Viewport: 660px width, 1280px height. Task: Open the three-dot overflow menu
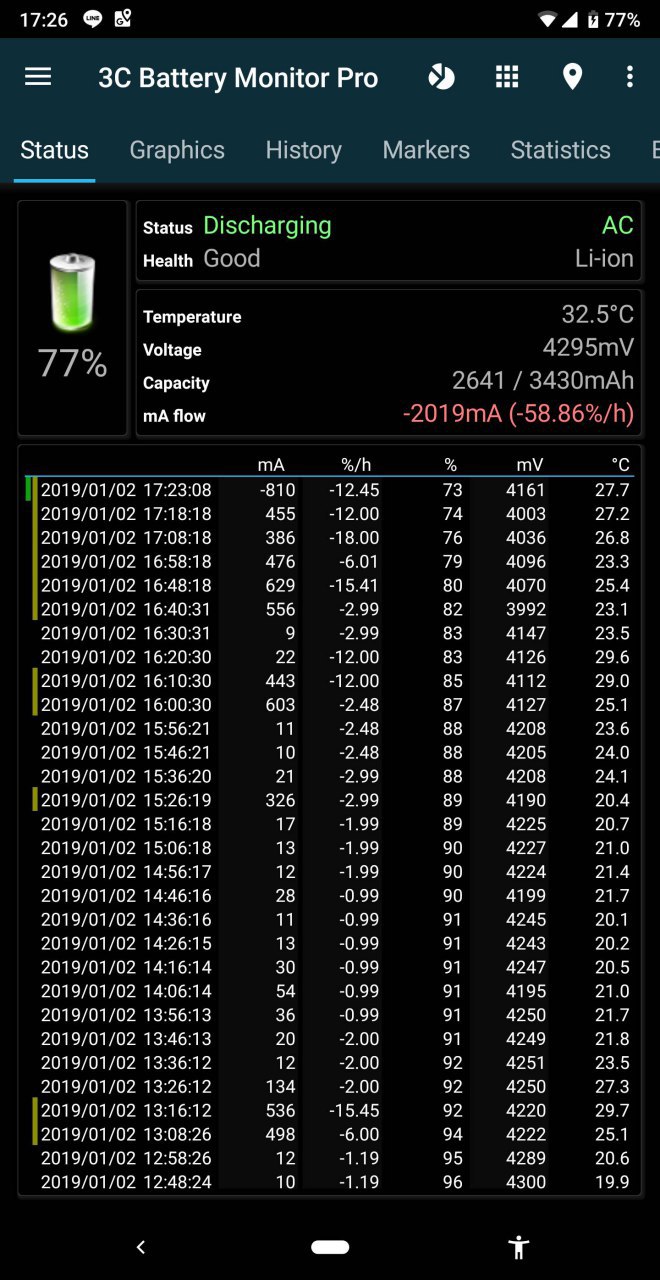[629, 77]
